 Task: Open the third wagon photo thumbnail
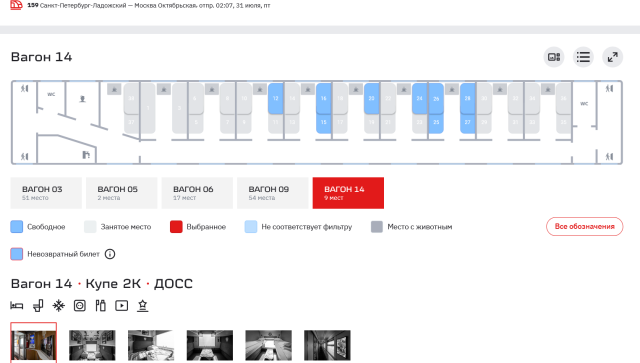click(151, 345)
